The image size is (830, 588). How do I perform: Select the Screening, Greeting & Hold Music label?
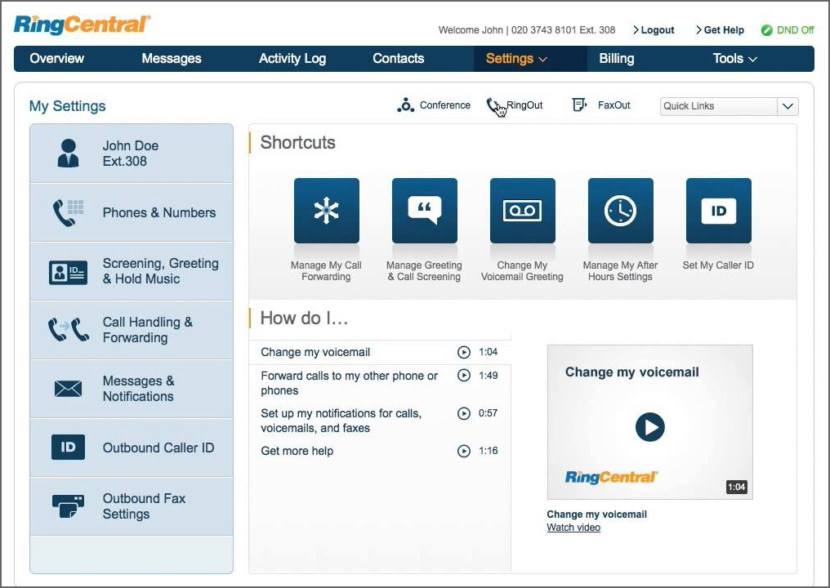coord(160,271)
